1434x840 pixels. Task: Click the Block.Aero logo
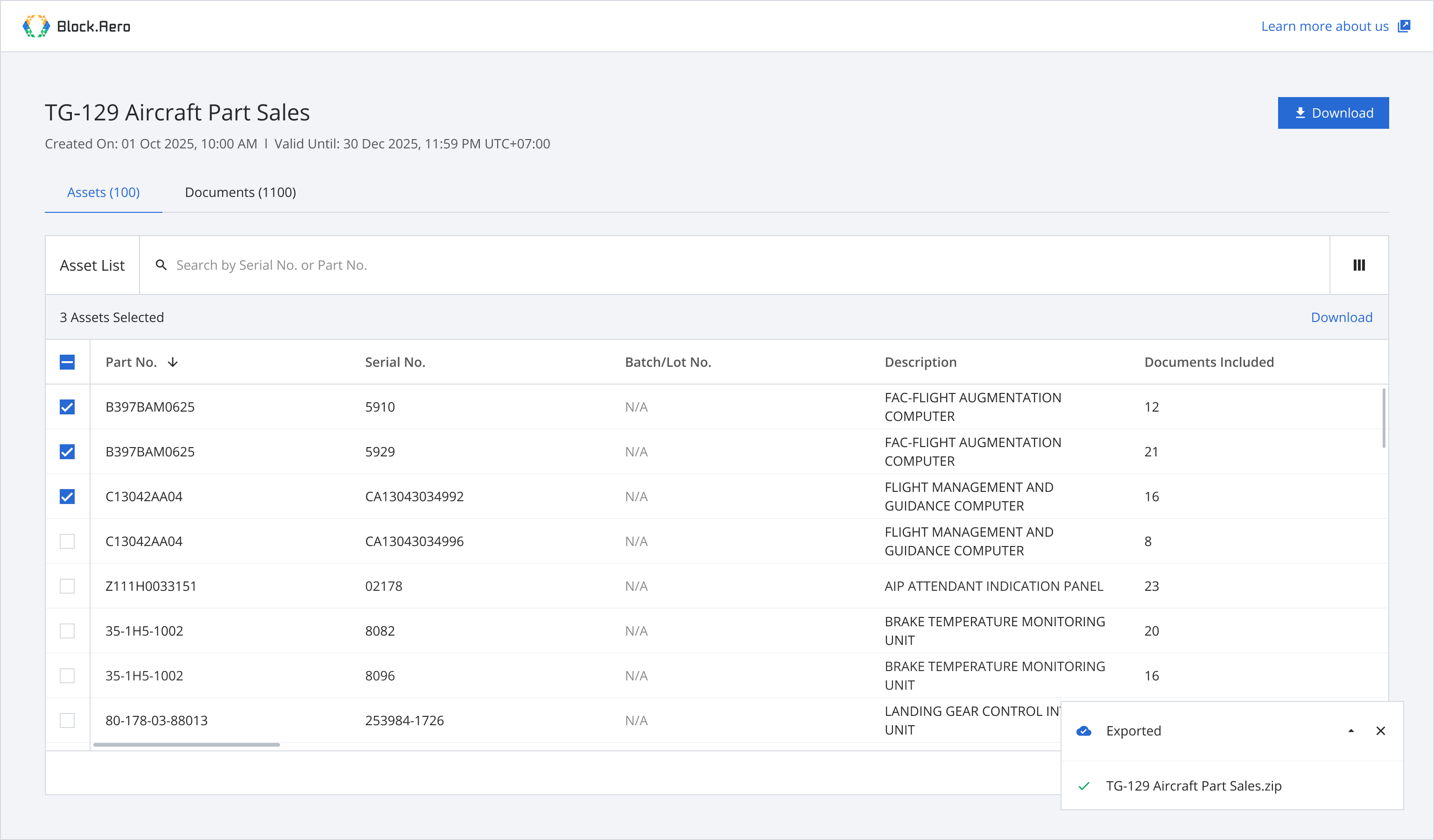[76, 26]
